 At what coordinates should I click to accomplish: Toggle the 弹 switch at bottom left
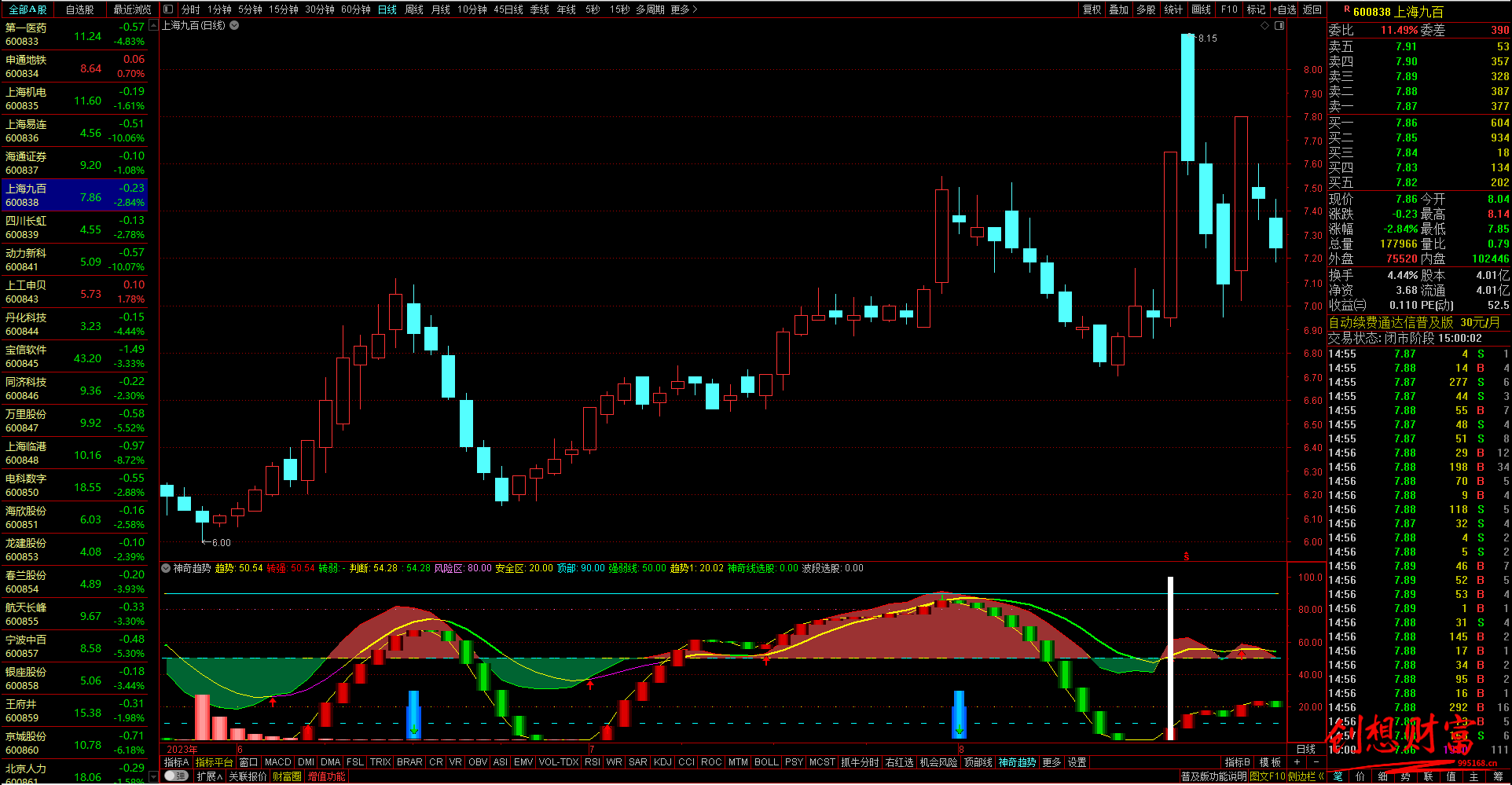click(176, 776)
